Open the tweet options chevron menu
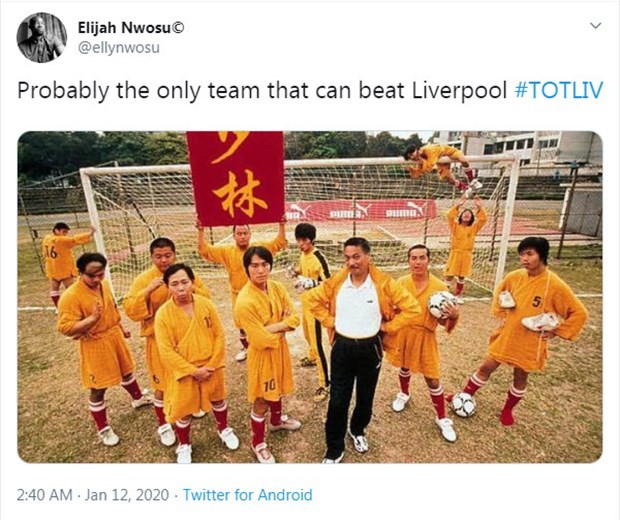This screenshot has width=620, height=520. (x=595, y=26)
